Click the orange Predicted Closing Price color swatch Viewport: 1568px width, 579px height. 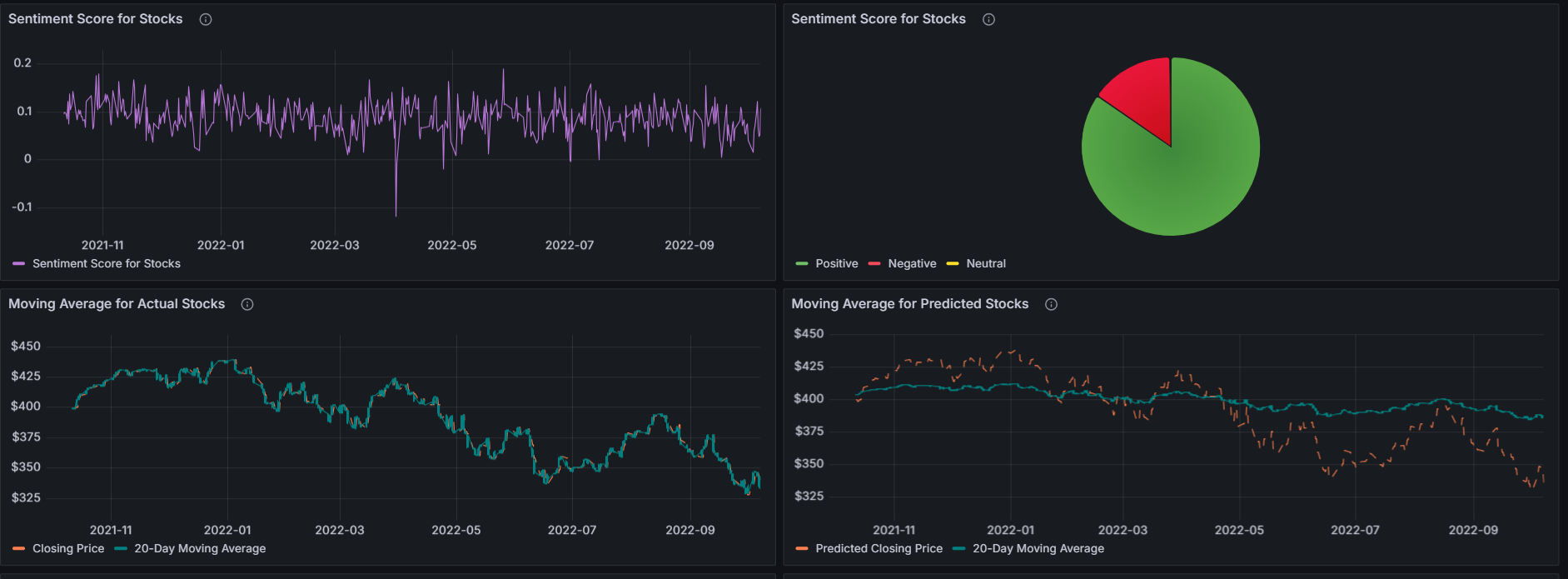point(802,548)
